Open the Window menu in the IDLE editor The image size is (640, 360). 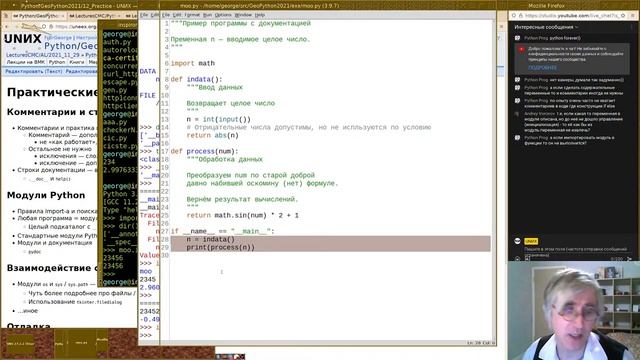coord(243,15)
